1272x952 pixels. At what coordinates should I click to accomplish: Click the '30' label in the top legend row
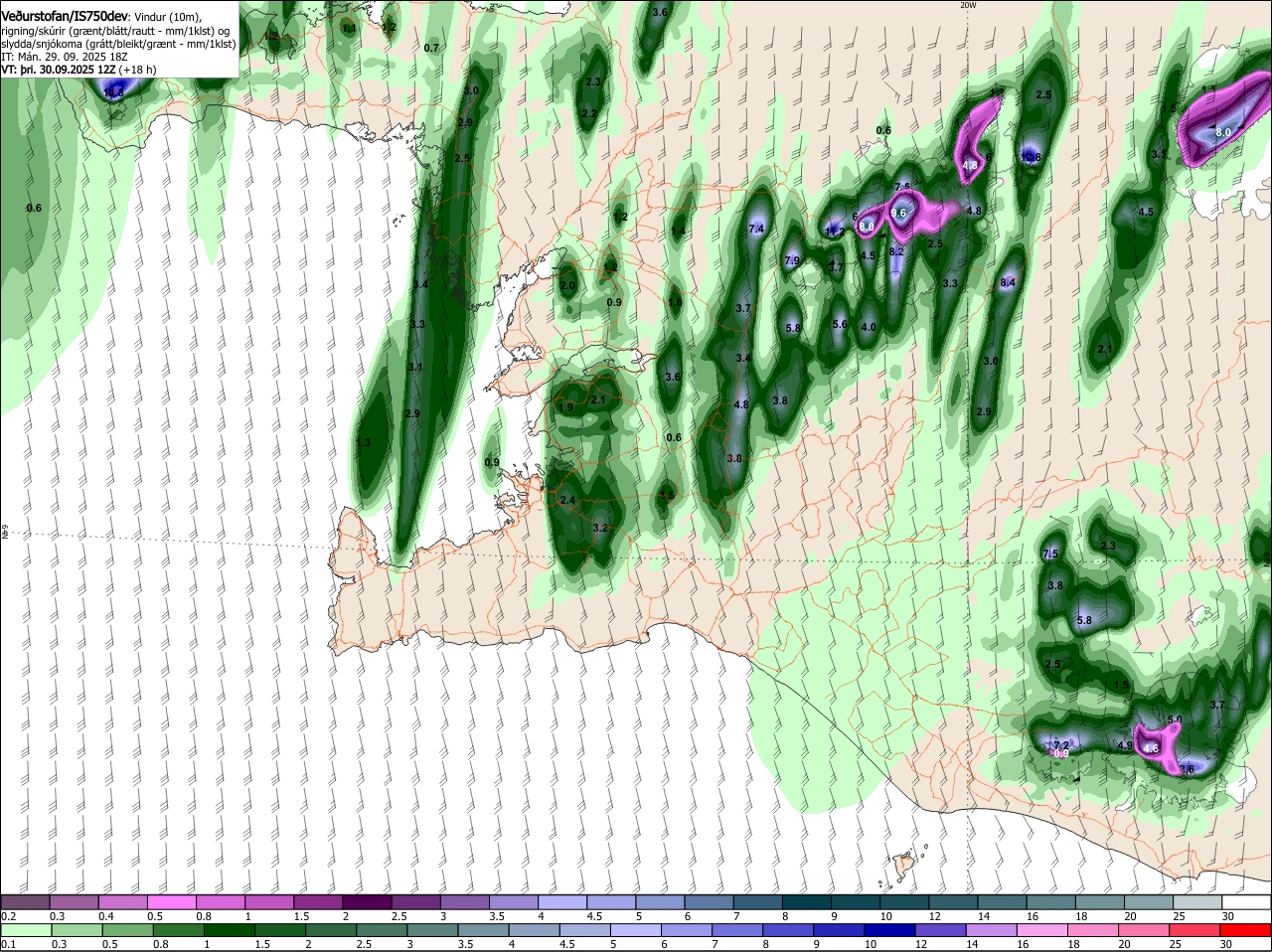[1228, 916]
